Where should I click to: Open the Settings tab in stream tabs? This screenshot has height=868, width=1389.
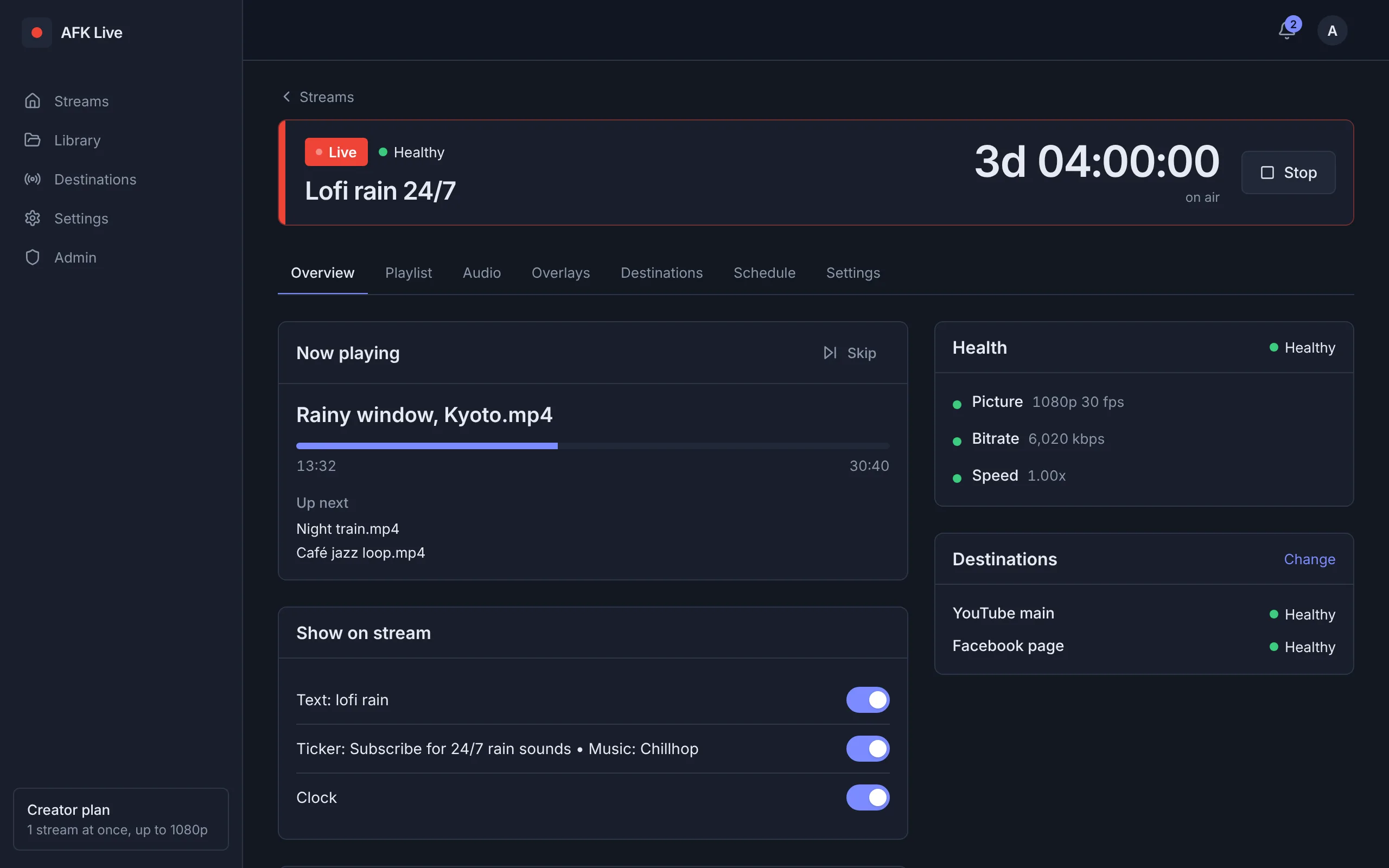853,273
